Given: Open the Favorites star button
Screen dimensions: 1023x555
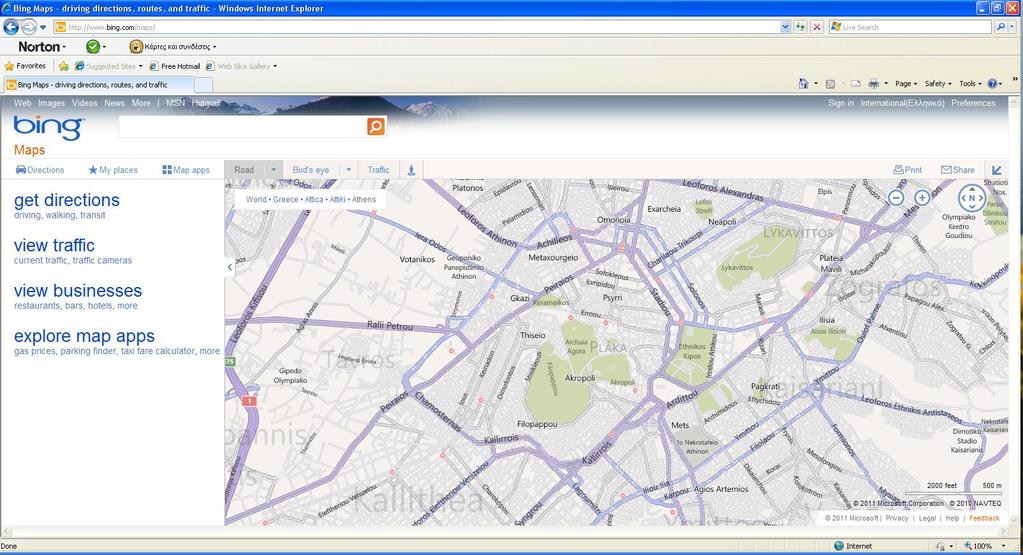Looking at the screenshot, I should [x=25, y=66].
